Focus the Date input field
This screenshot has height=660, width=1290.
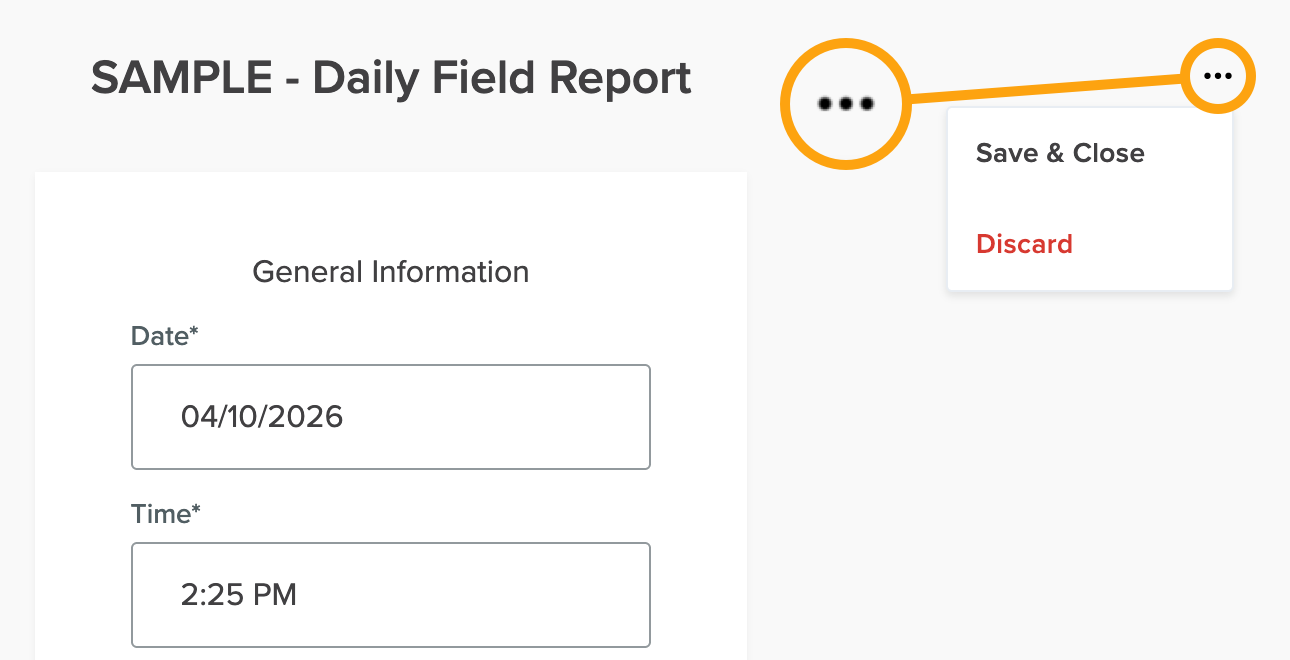tap(391, 417)
